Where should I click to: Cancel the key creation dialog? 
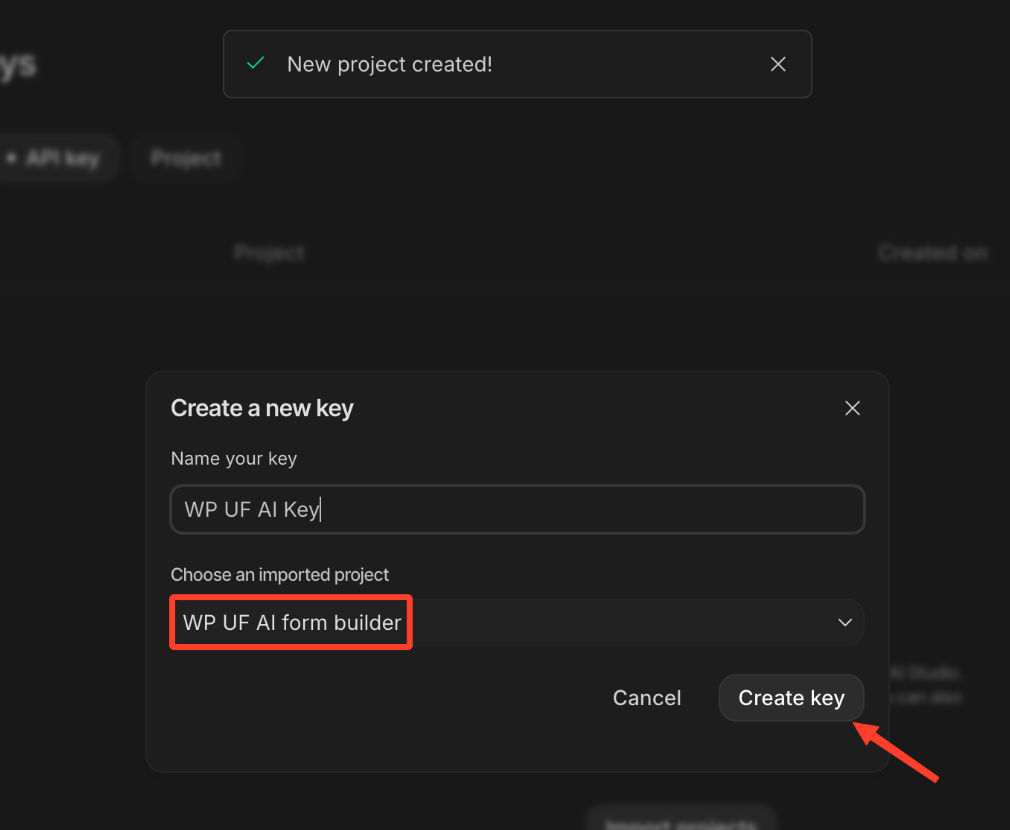point(647,698)
